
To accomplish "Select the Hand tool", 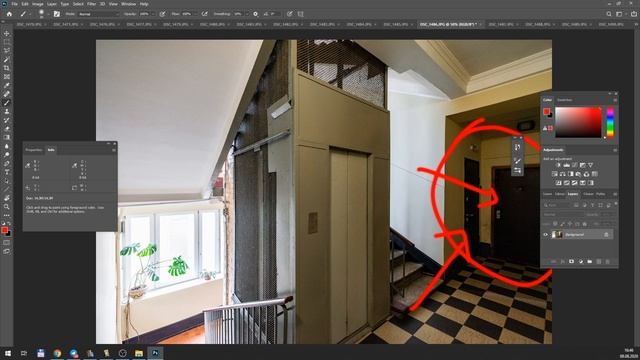I will click(x=7, y=198).
